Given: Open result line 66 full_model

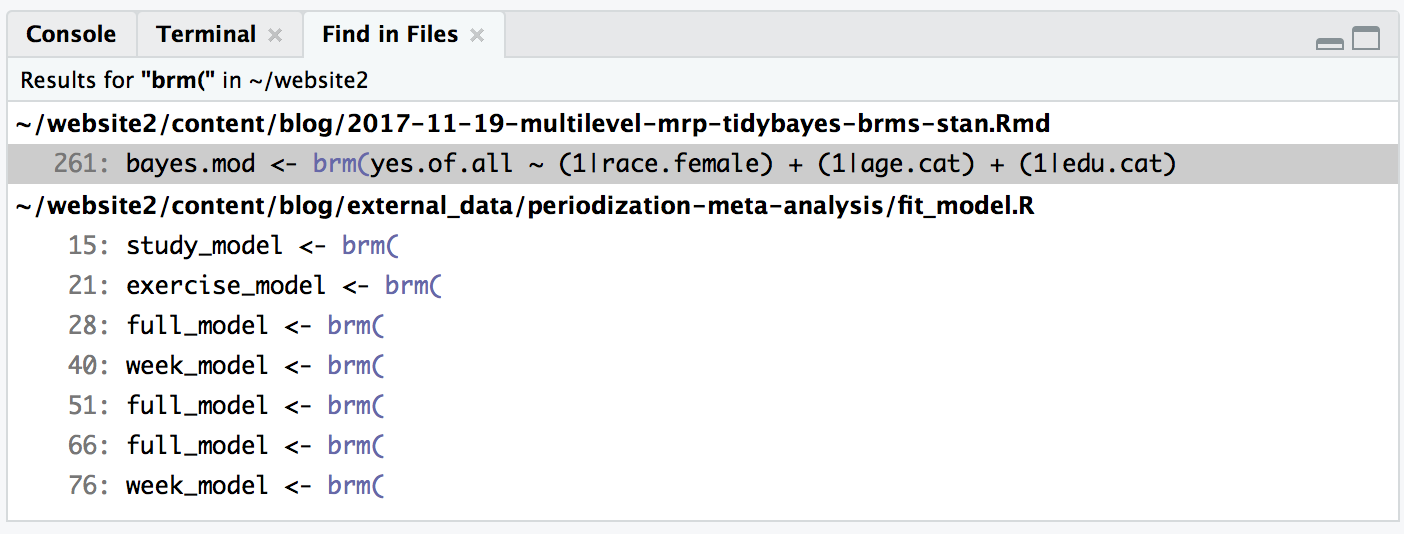Looking at the screenshot, I should pyautogui.click(x=702, y=445).
